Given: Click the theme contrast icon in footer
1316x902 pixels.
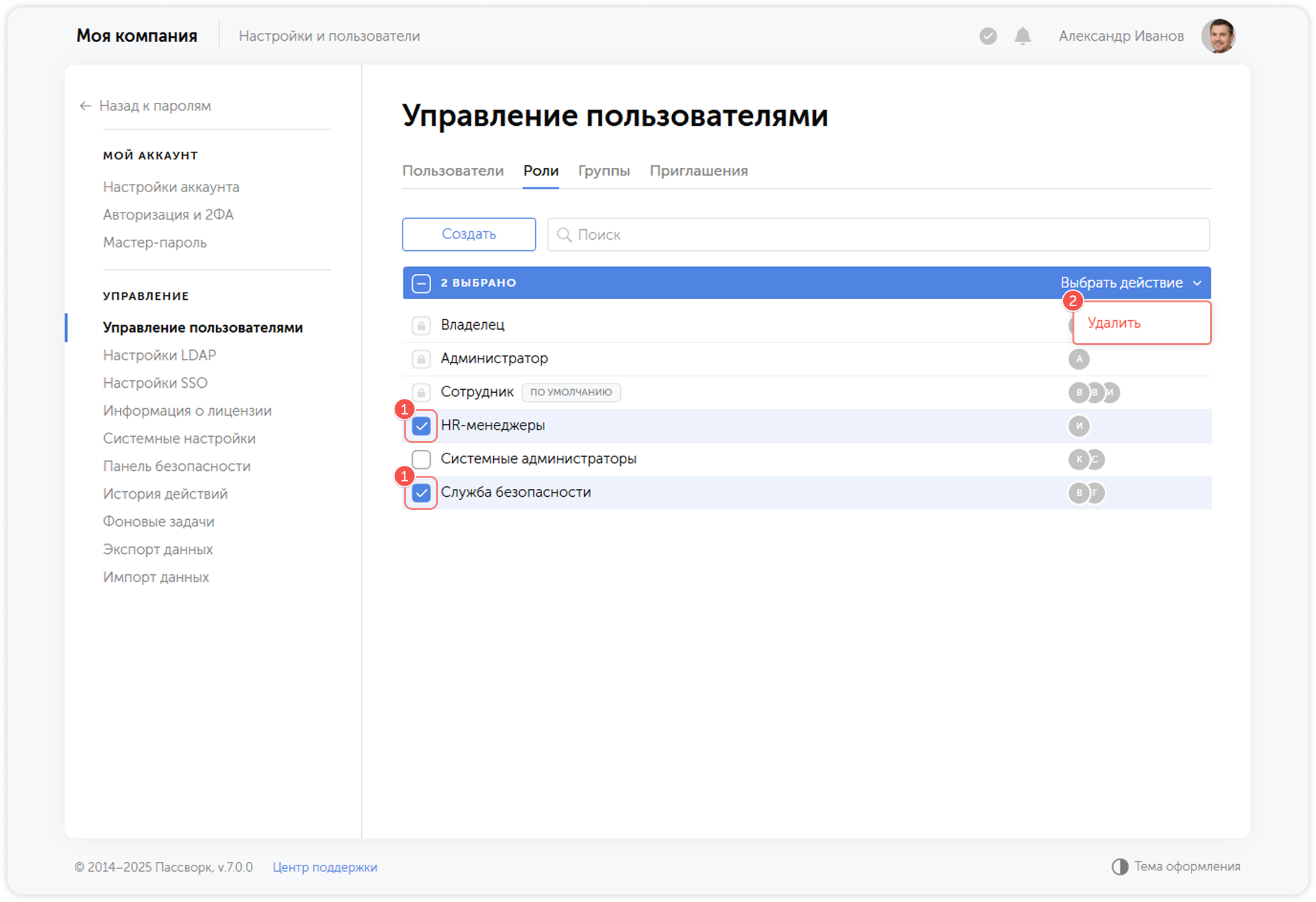Looking at the screenshot, I should click(x=1120, y=867).
